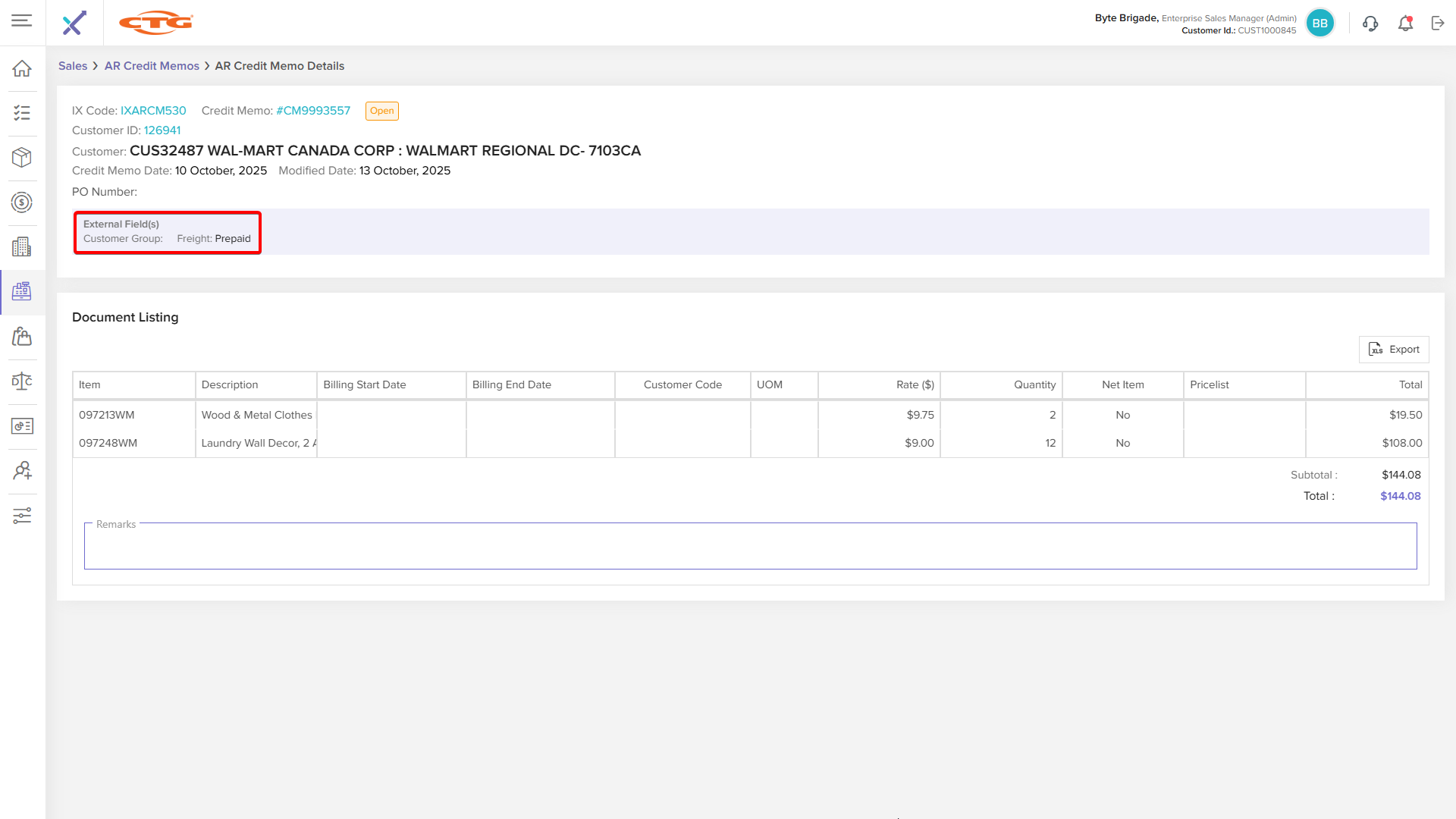Open the notifications bell
The width and height of the screenshot is (1456, 819).
[x=1405, y=24]
